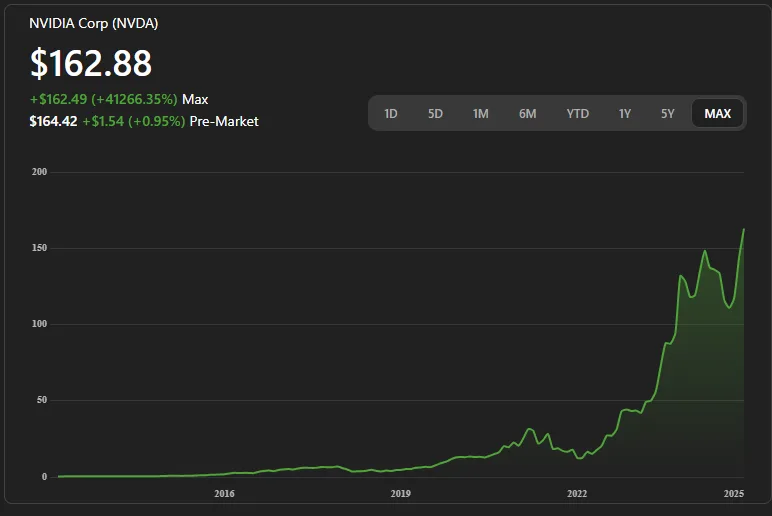Switch chart to 1Y range
Screen dimensions: 772x516
click(625, 114)
